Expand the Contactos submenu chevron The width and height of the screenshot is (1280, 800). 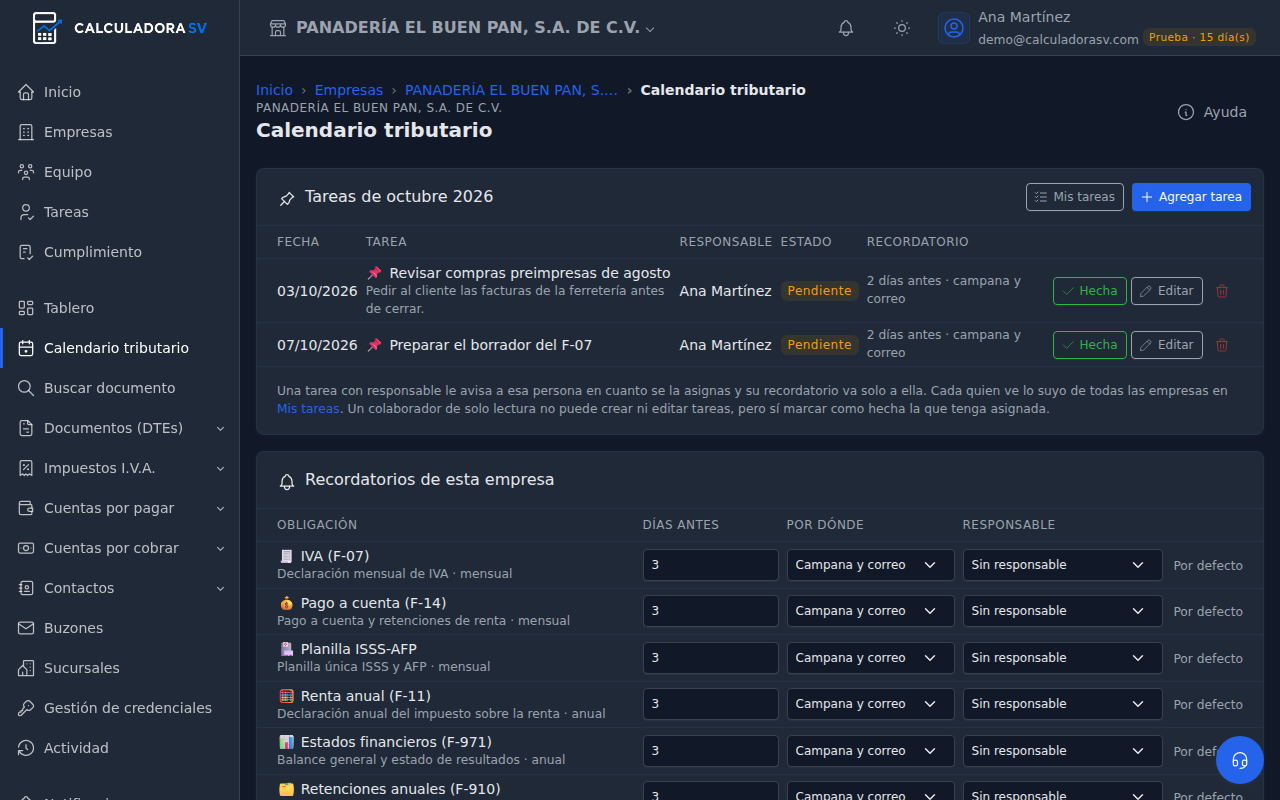click(x=220, y=589)
